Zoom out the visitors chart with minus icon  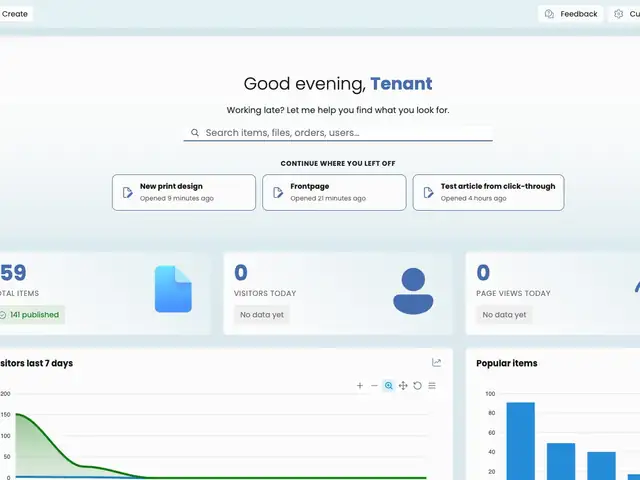[374, 386]
